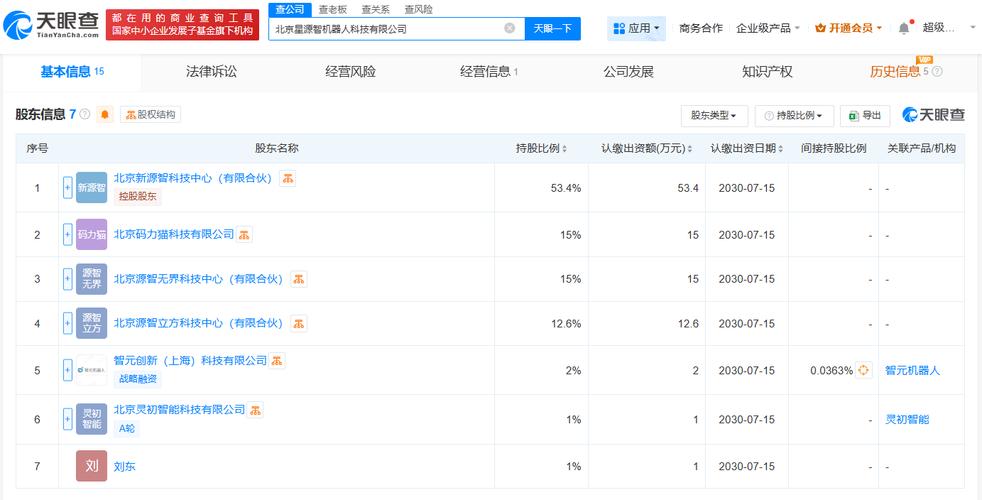
Task: Open the 刘东 shareholder link
Action: (124, 466)
